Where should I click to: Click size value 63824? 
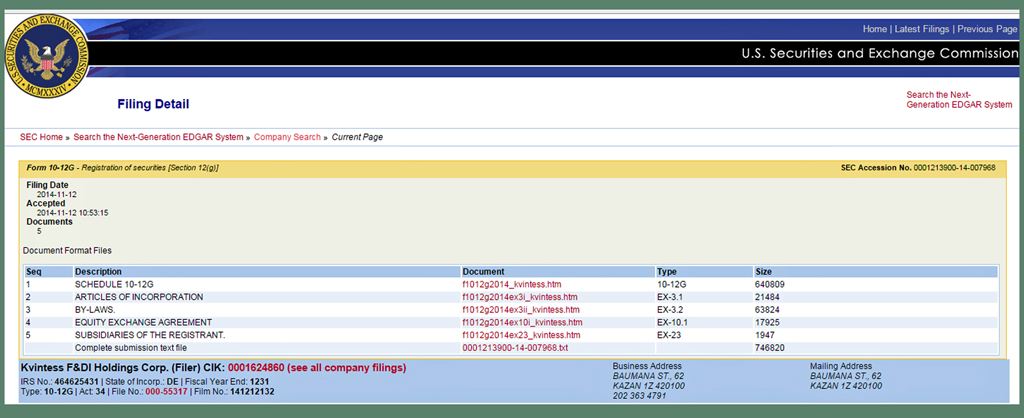pos(766,310)
